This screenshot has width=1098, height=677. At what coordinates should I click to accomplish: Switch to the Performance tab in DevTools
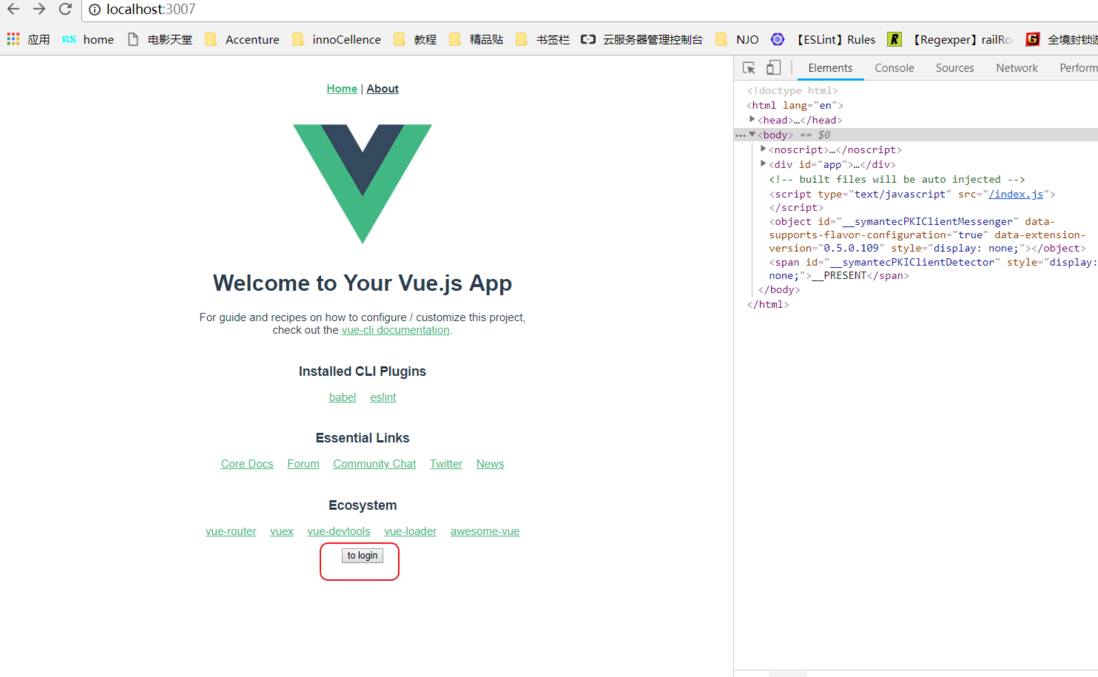1078,68
